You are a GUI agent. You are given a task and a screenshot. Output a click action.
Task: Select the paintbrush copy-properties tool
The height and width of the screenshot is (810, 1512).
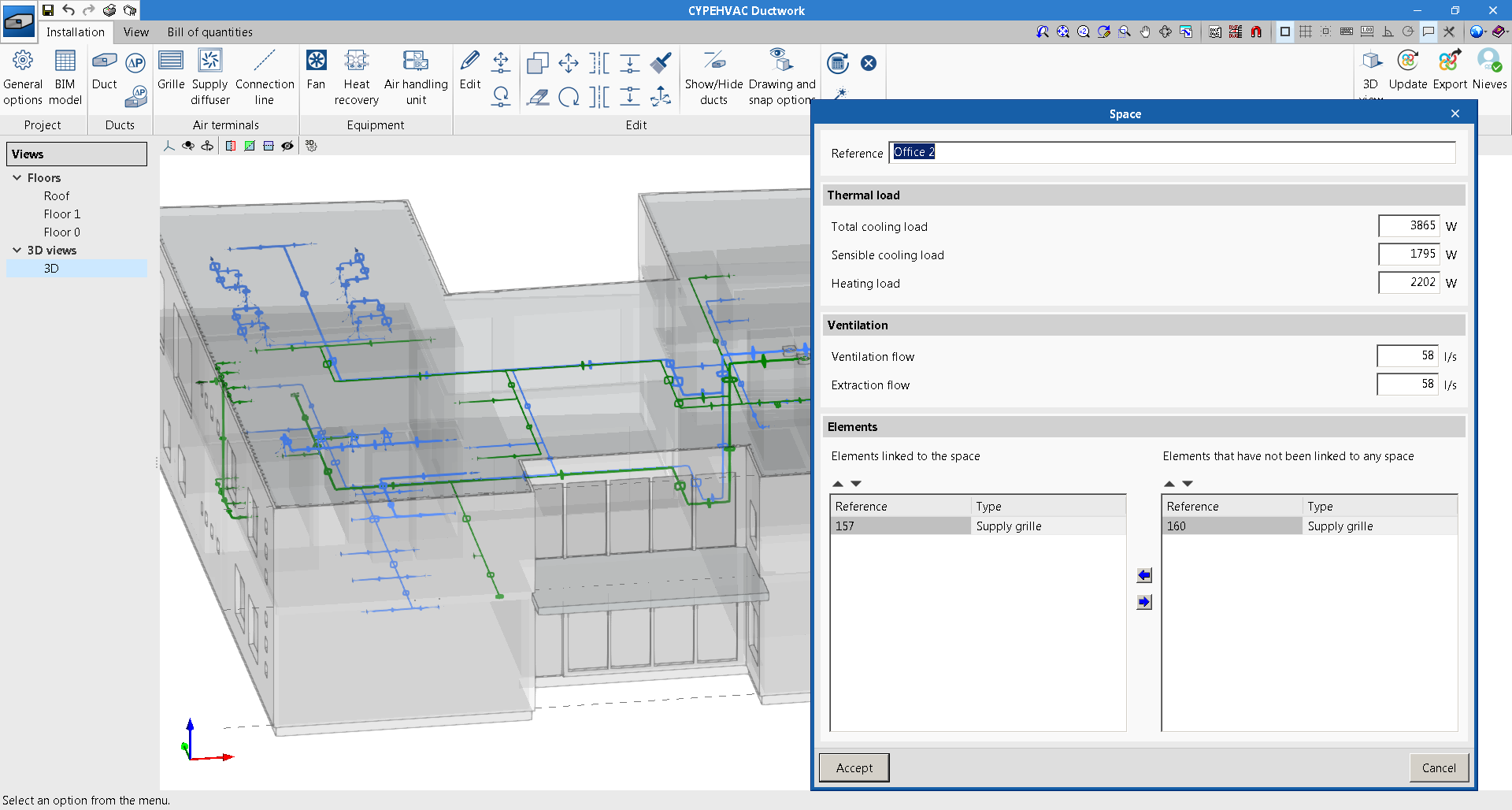pos(661,62)
